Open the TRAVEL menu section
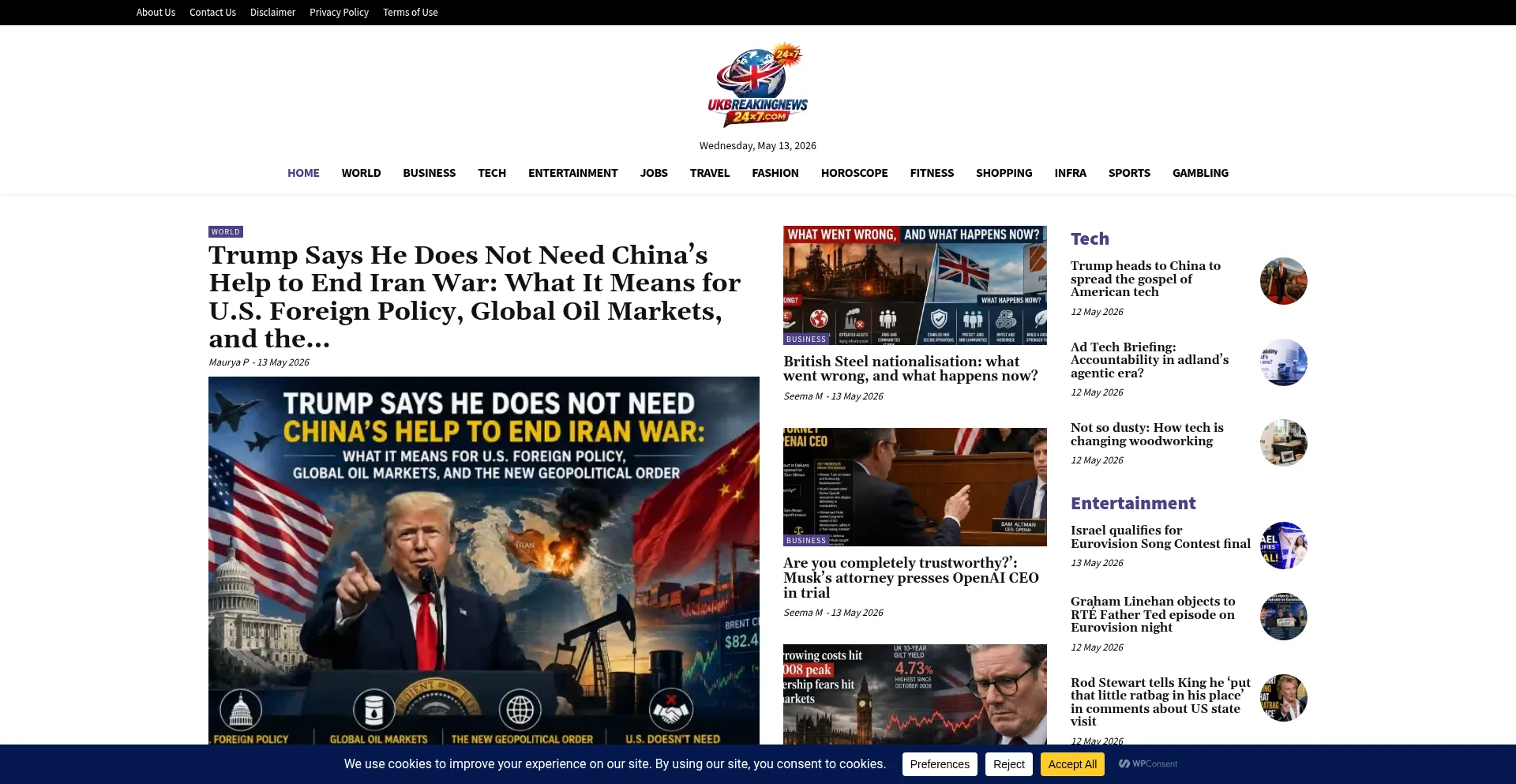This screenshot has width=1516, height=784. [709, 173]
